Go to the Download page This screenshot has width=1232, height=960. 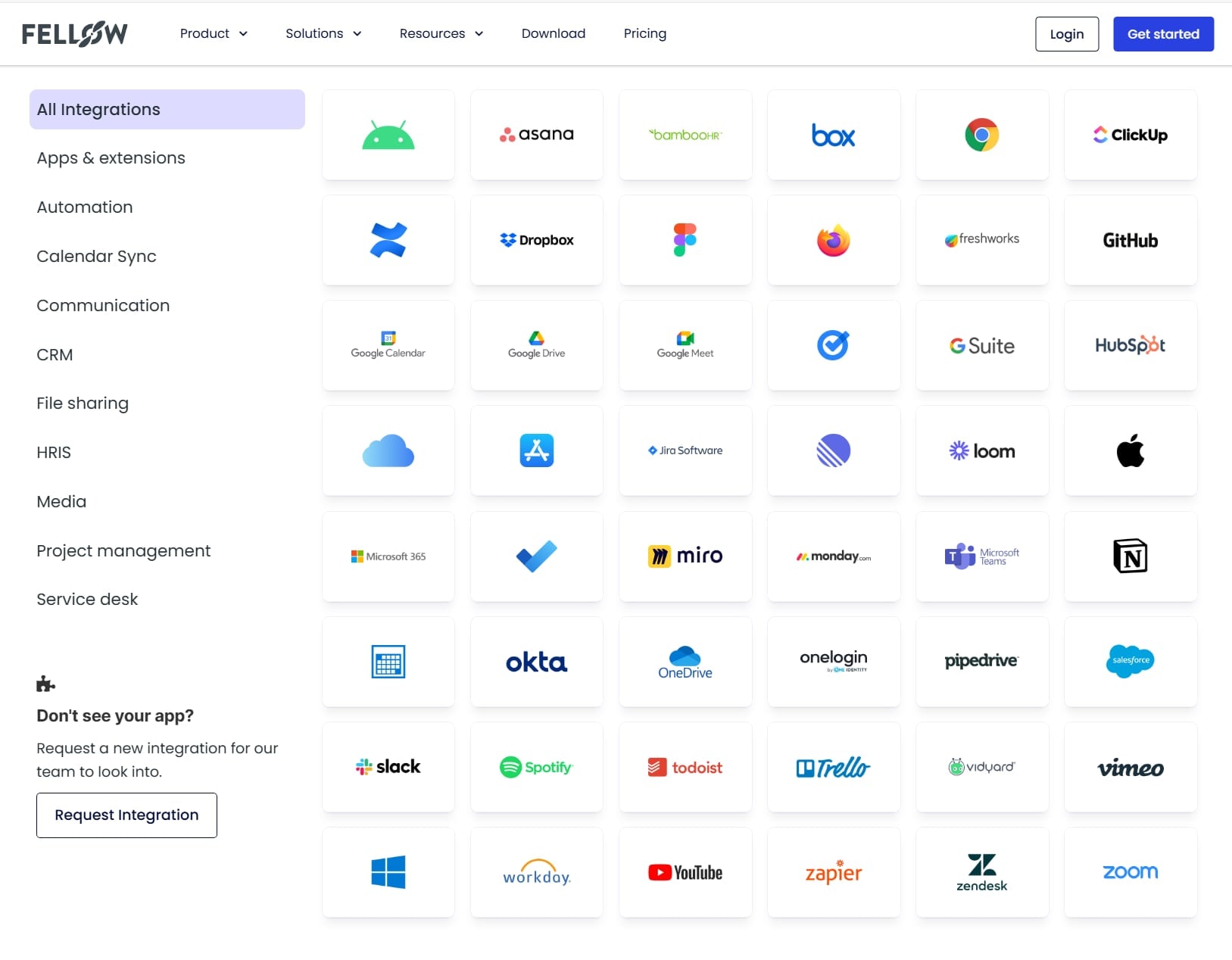click(x=554, y=33)
